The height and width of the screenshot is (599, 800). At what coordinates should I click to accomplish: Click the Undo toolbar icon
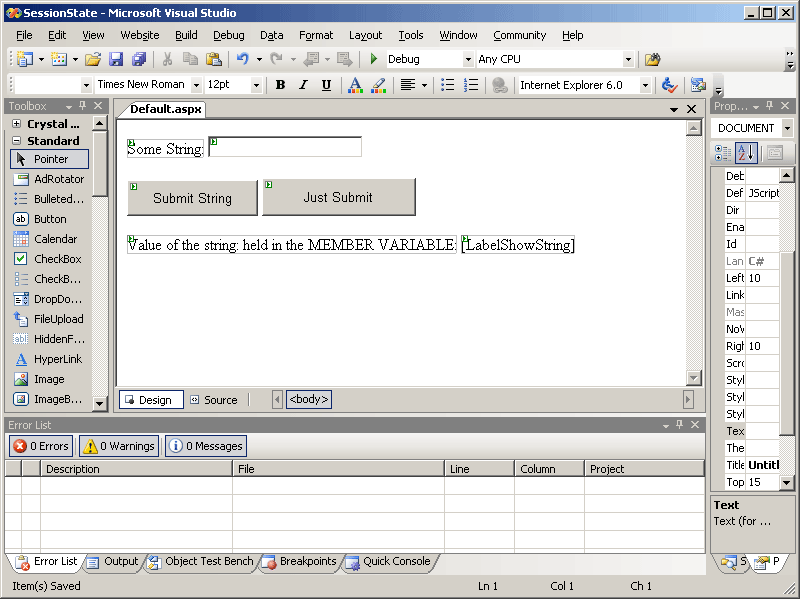coord(243,60)
